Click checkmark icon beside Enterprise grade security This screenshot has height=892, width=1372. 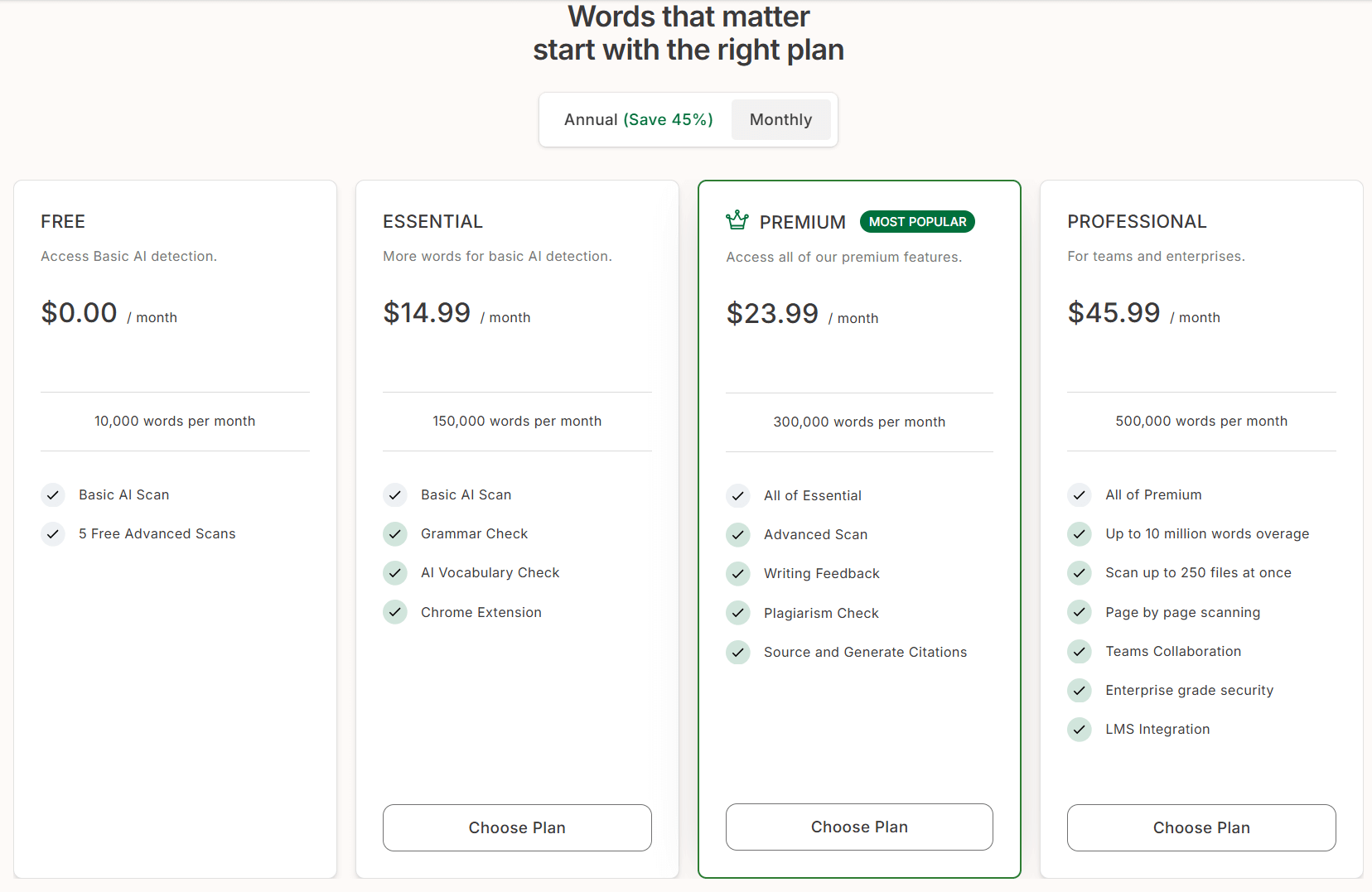coord(1079,691)
